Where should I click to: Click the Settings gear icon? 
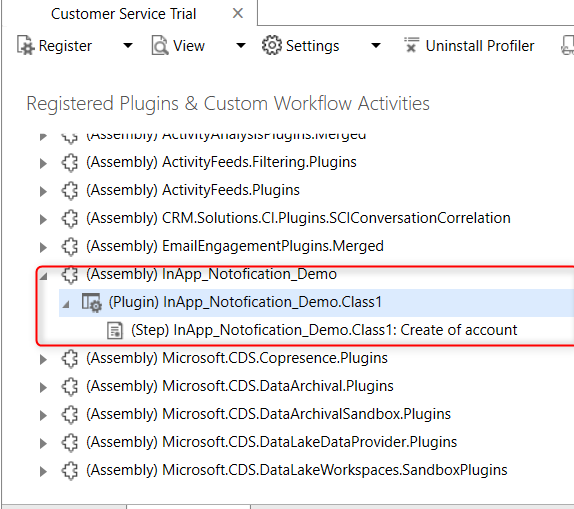point(272,45)
